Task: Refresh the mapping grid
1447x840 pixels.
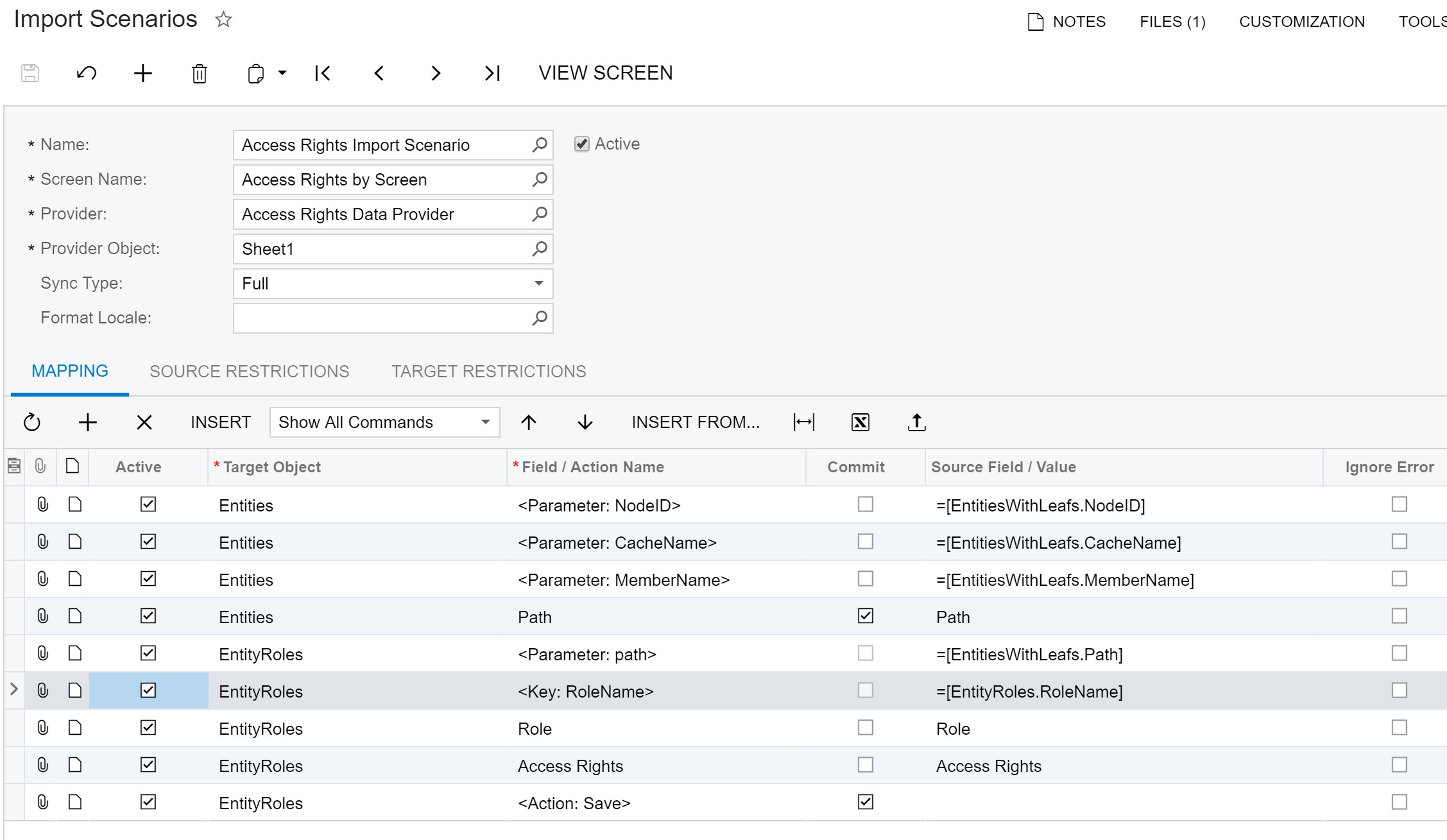Action: click(31, 422)
